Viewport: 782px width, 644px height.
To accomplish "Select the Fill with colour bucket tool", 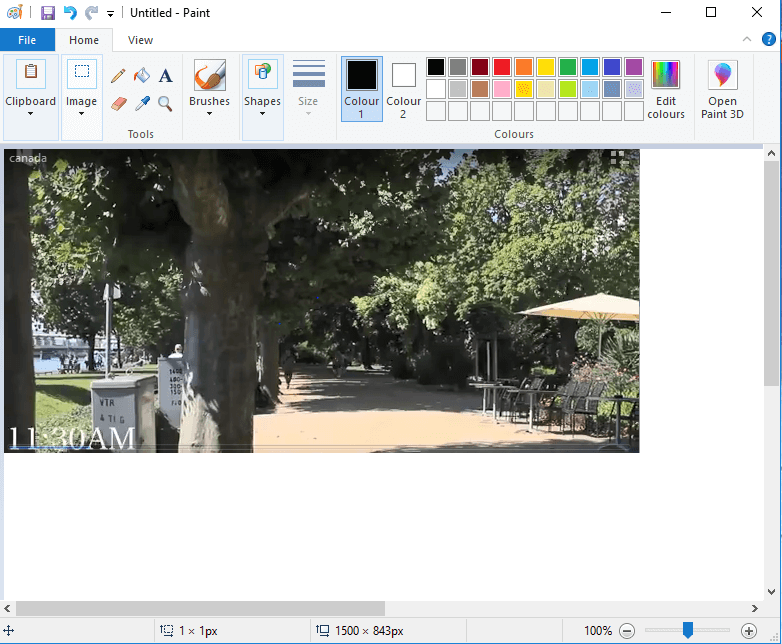I will pyautogui.click(x=142, y=76).
